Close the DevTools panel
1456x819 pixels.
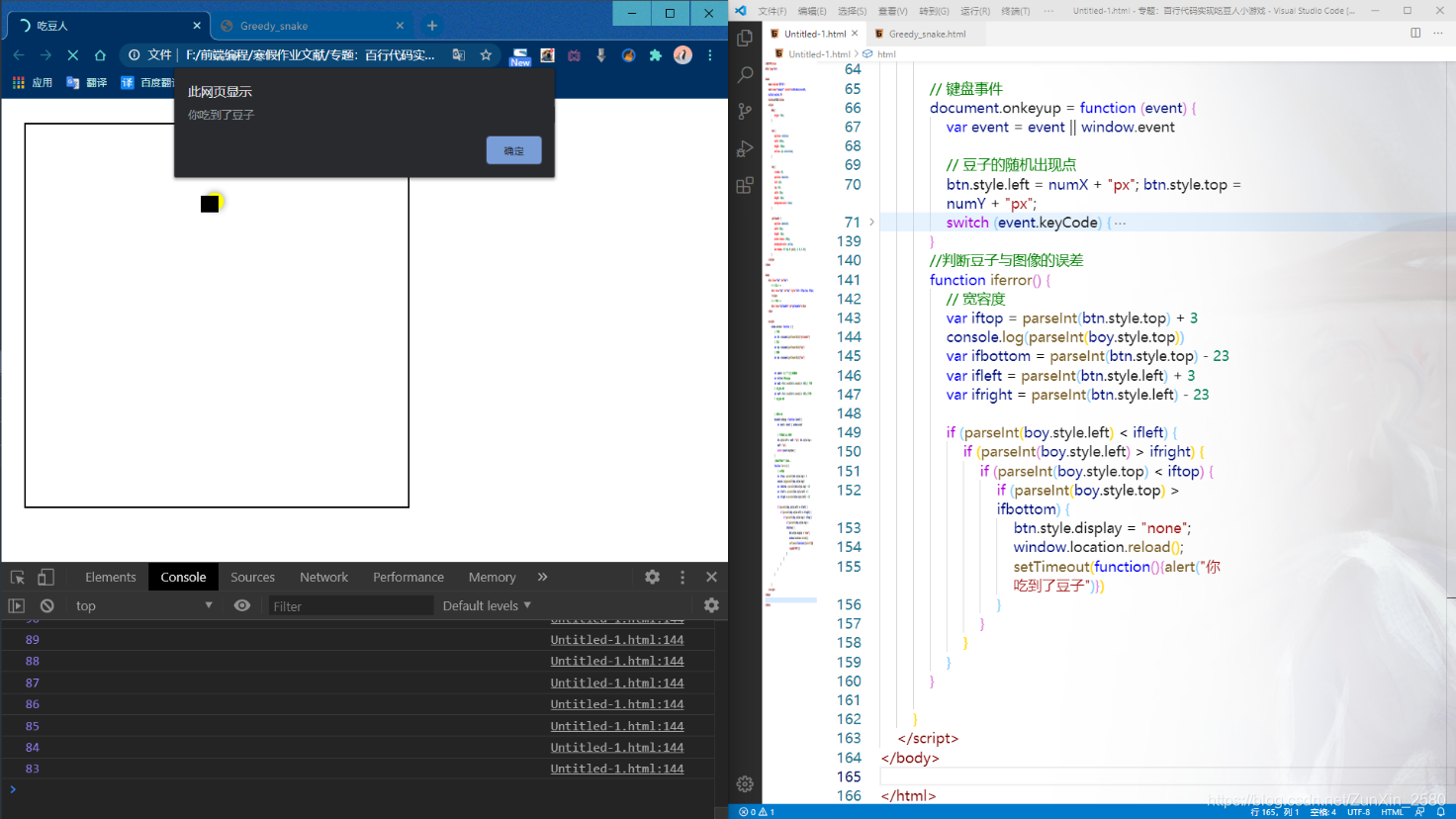click(711, 577)
